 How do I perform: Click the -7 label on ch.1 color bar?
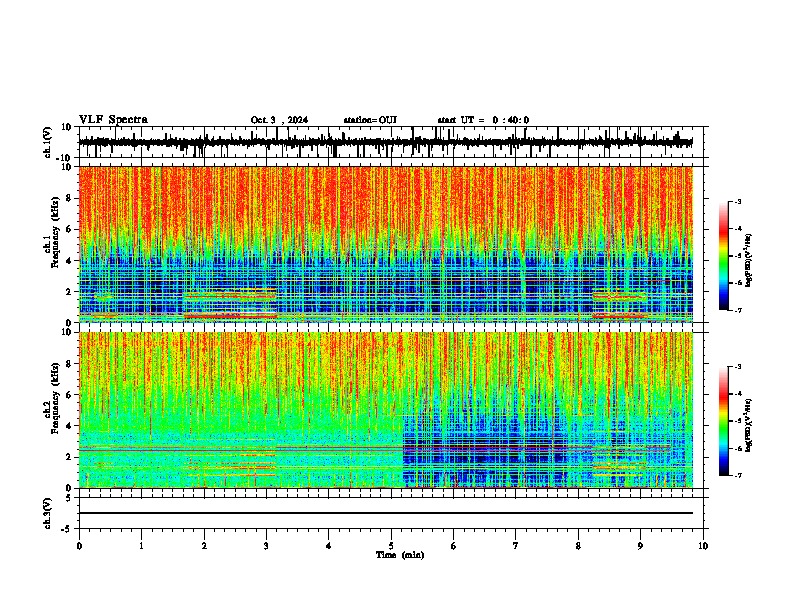click(x=738, y=310)
